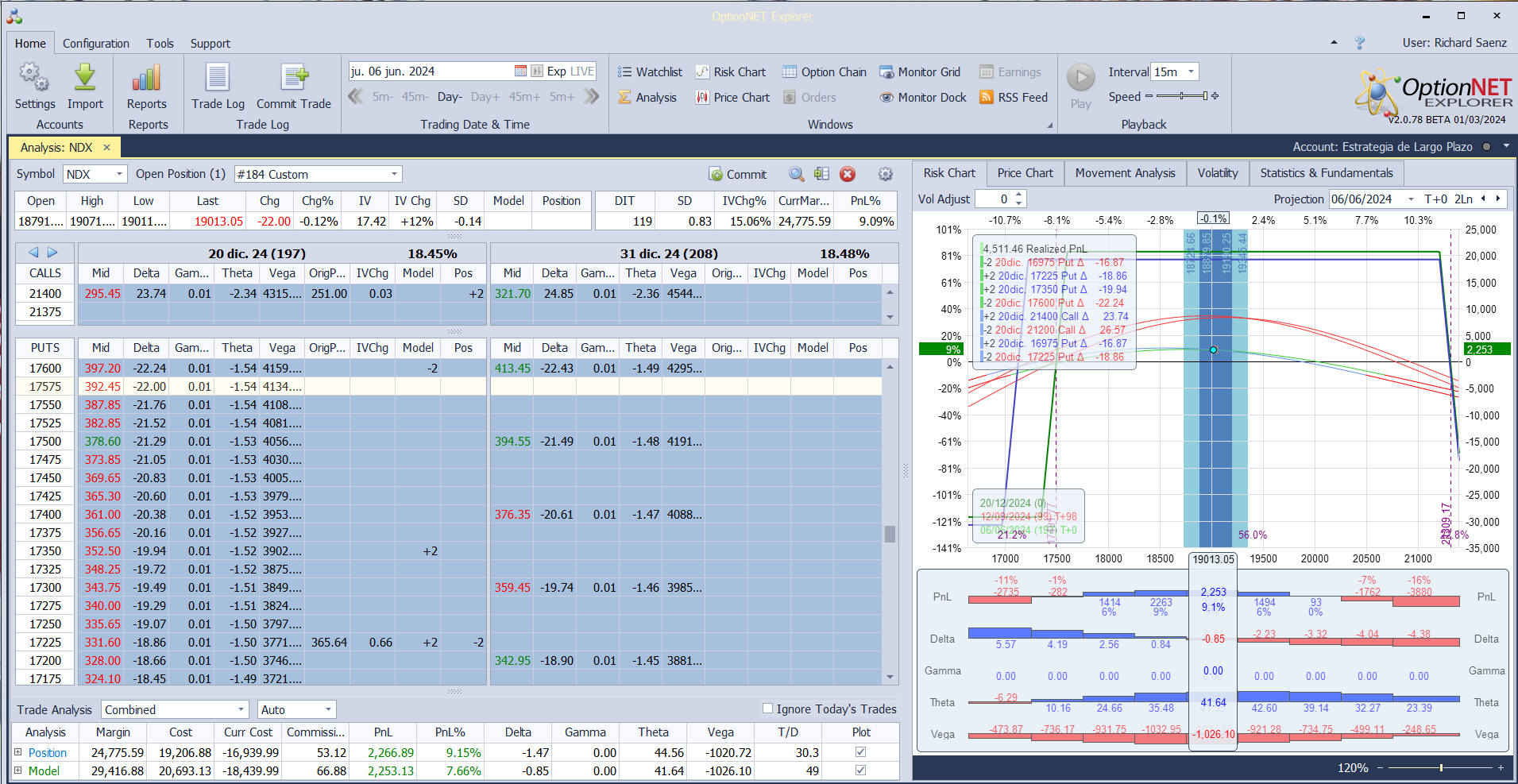Go to next expiration with right arrow

[52, 253]
